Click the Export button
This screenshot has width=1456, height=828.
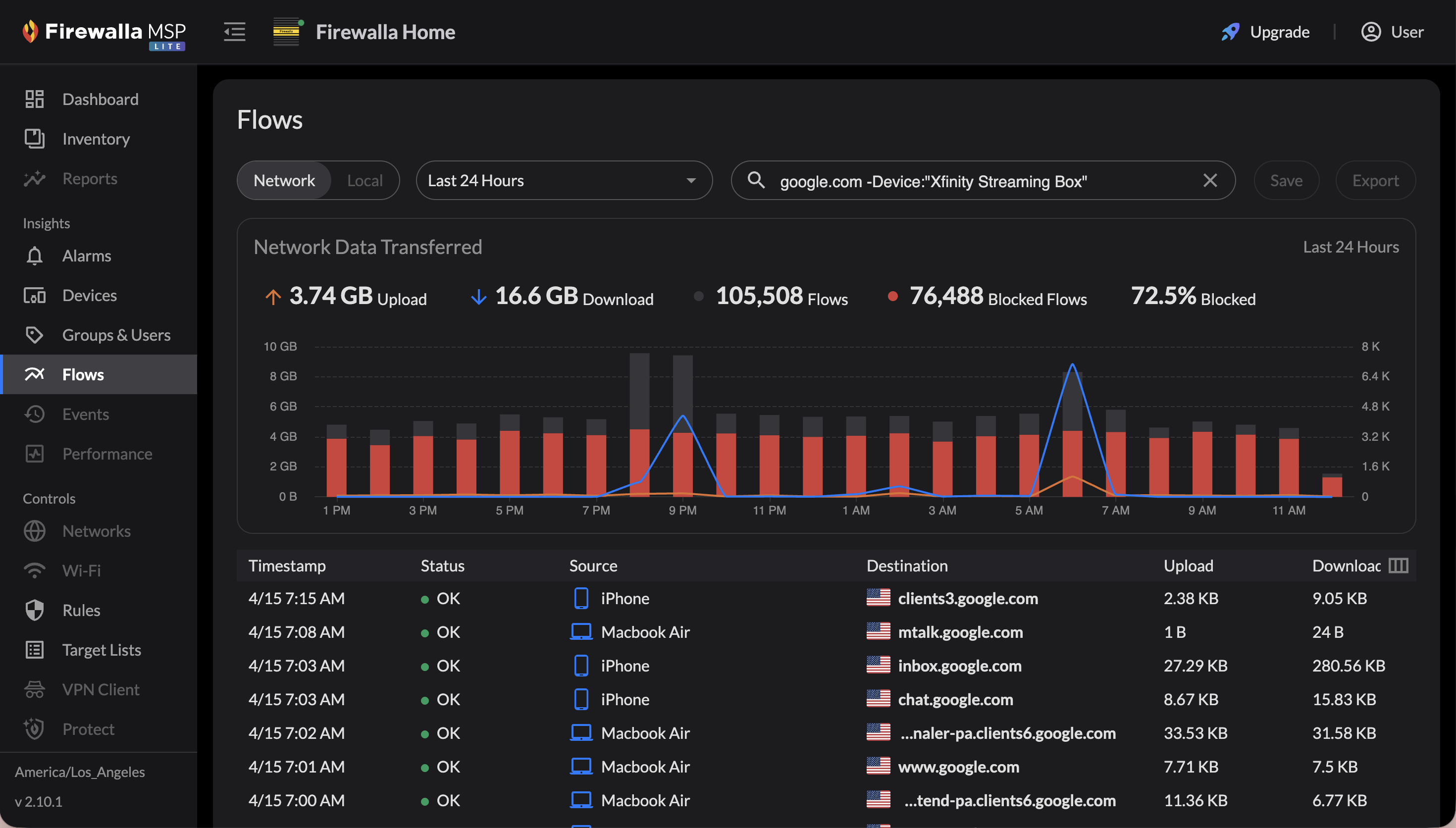pos(1375,180)
